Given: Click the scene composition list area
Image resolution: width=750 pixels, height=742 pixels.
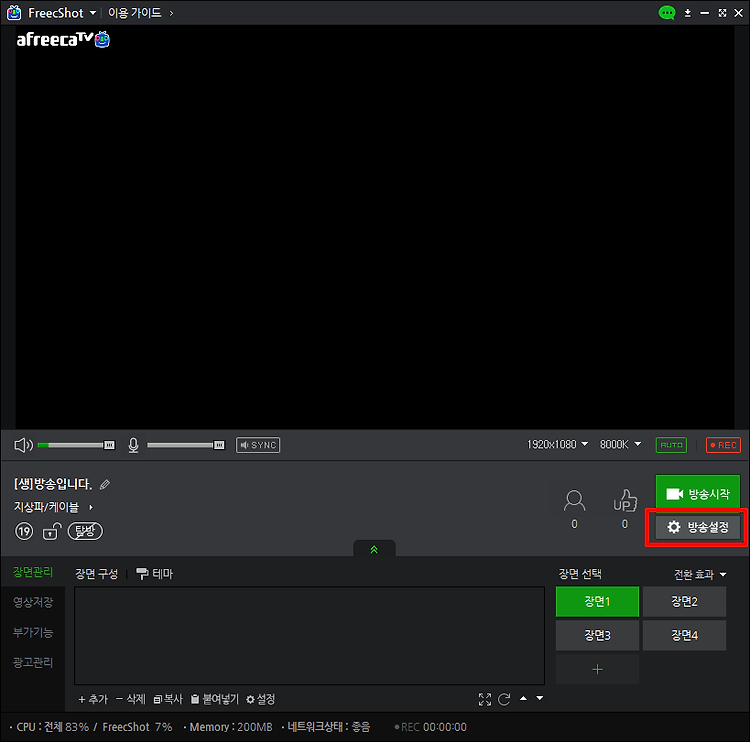Looking at the screenshot, I should [x=309, y=636].
